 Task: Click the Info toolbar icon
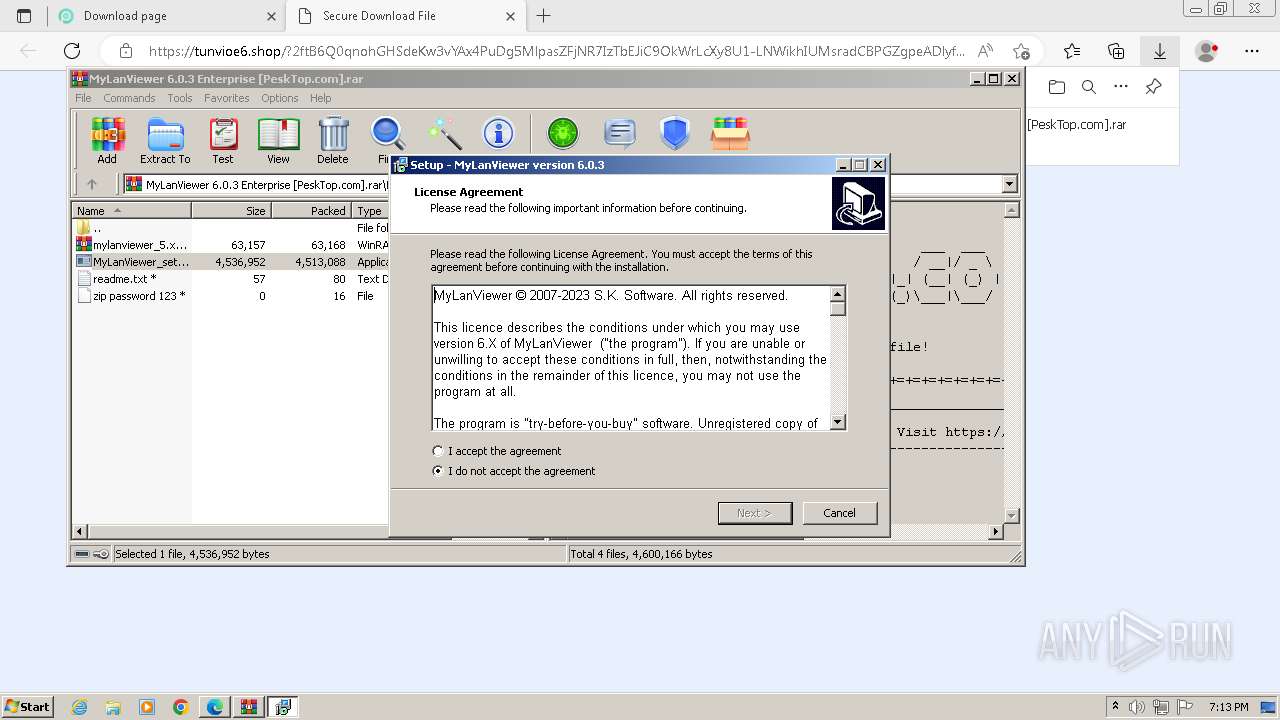(498, 133)
